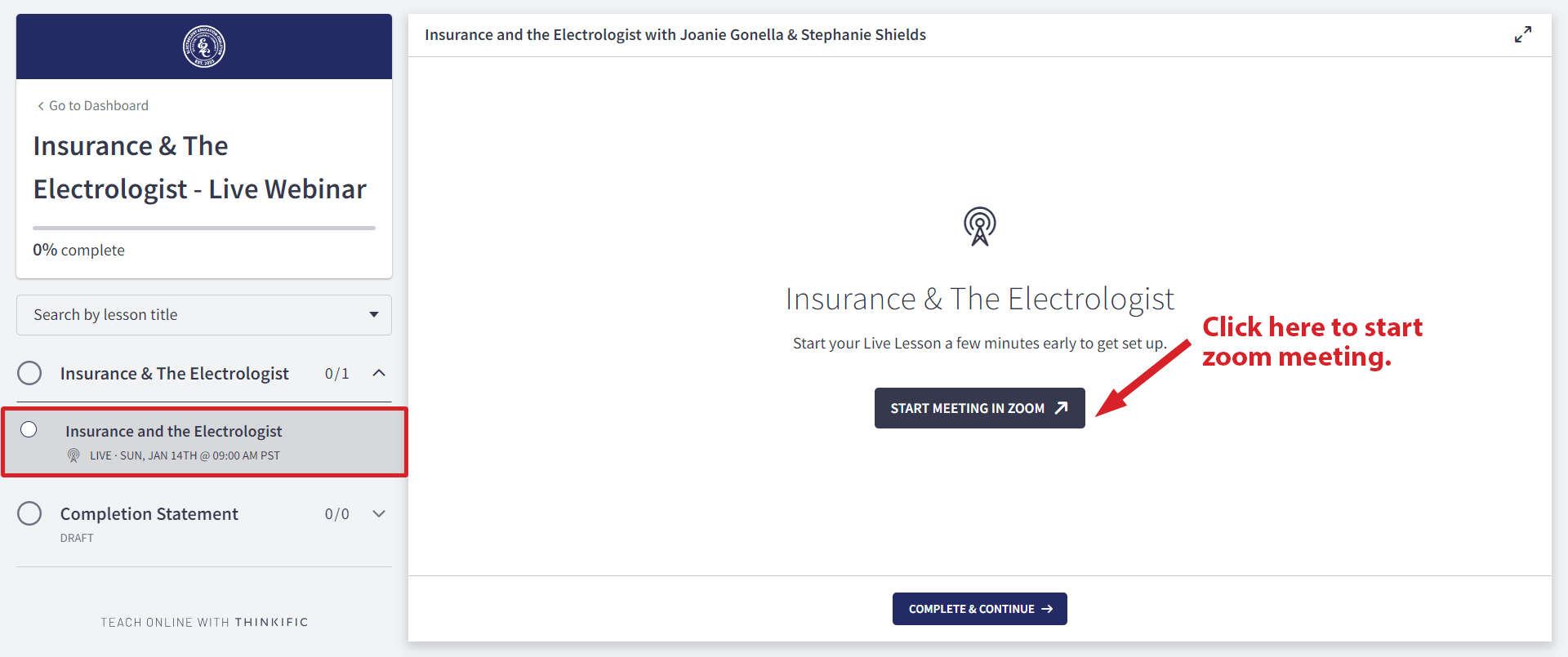Expand the Completion Statement chapter chevron
1568x657 pixels.
pyautogui.click(x=379, y=513)
